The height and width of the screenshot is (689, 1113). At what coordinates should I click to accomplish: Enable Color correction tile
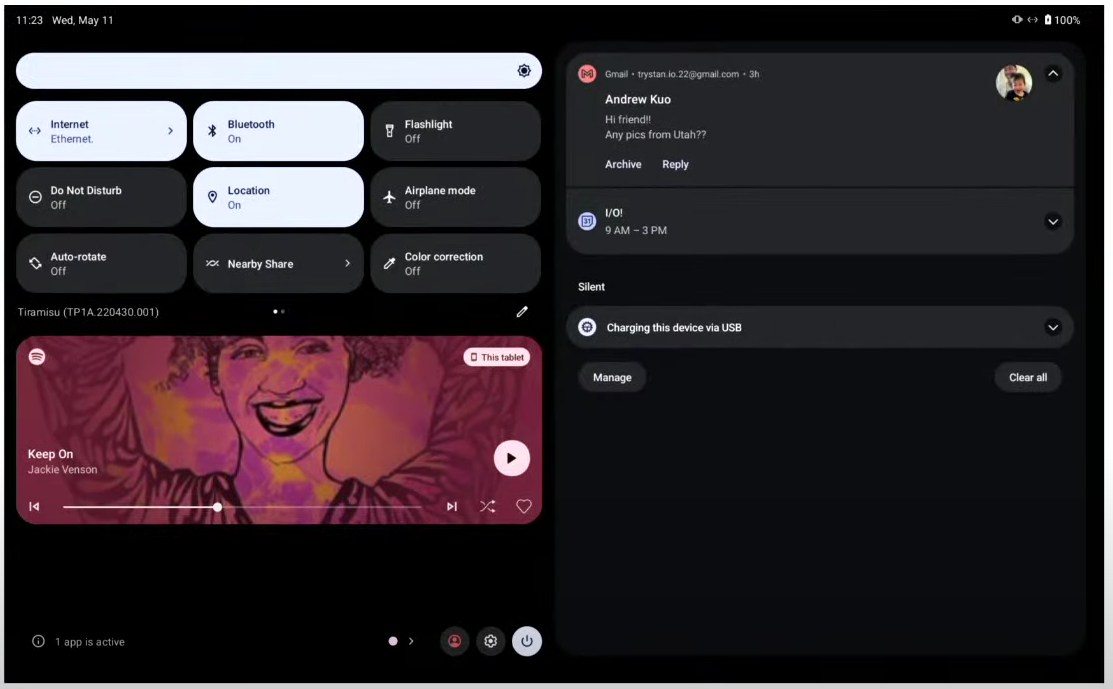tap(455, 263)
